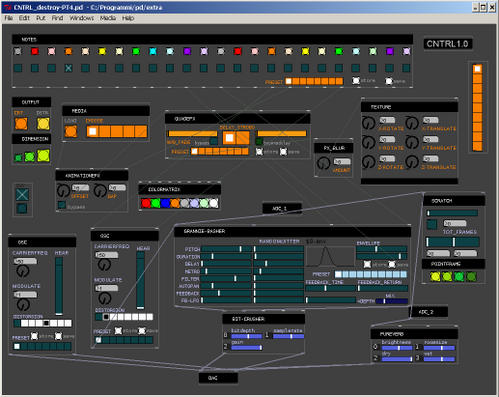
Task: Click the ADC_1 object box
Action: 282,209
